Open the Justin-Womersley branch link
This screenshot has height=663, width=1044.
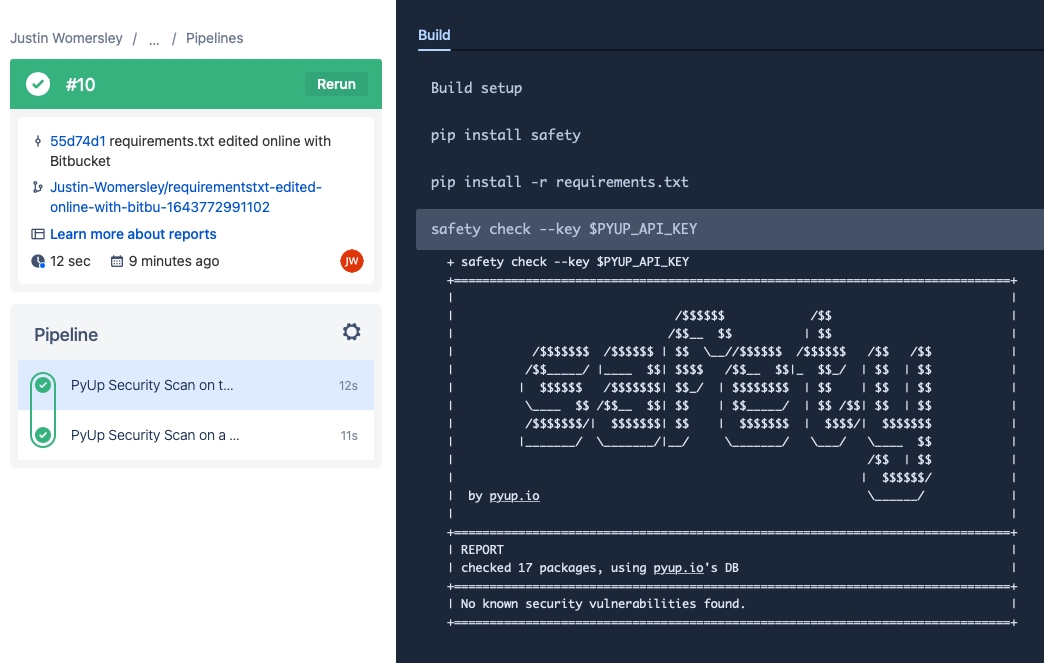(186, 197)
